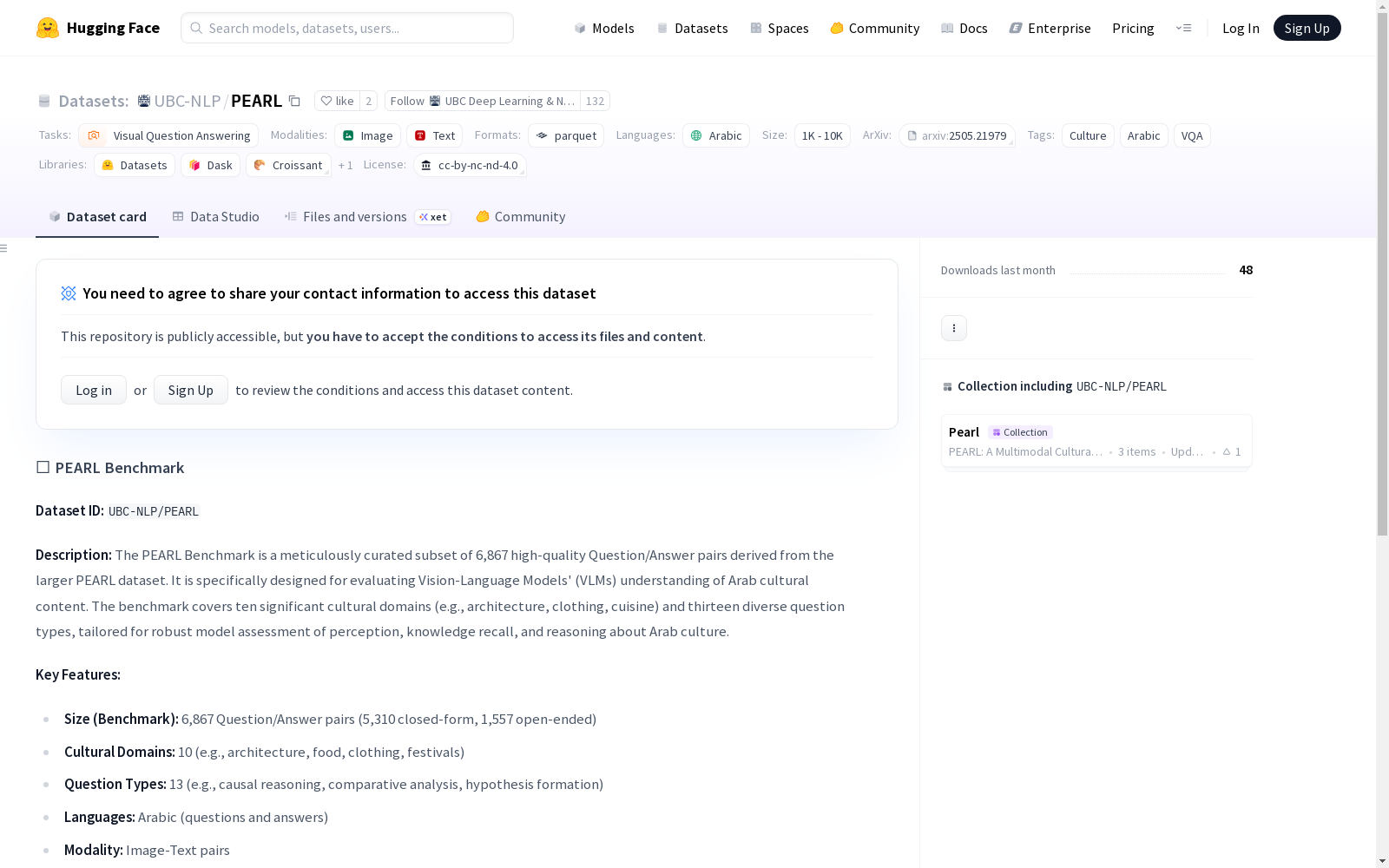The width and height of the screenshot is (1389, 868).
Task: Open the Models page
Action: tap(604, 28)
